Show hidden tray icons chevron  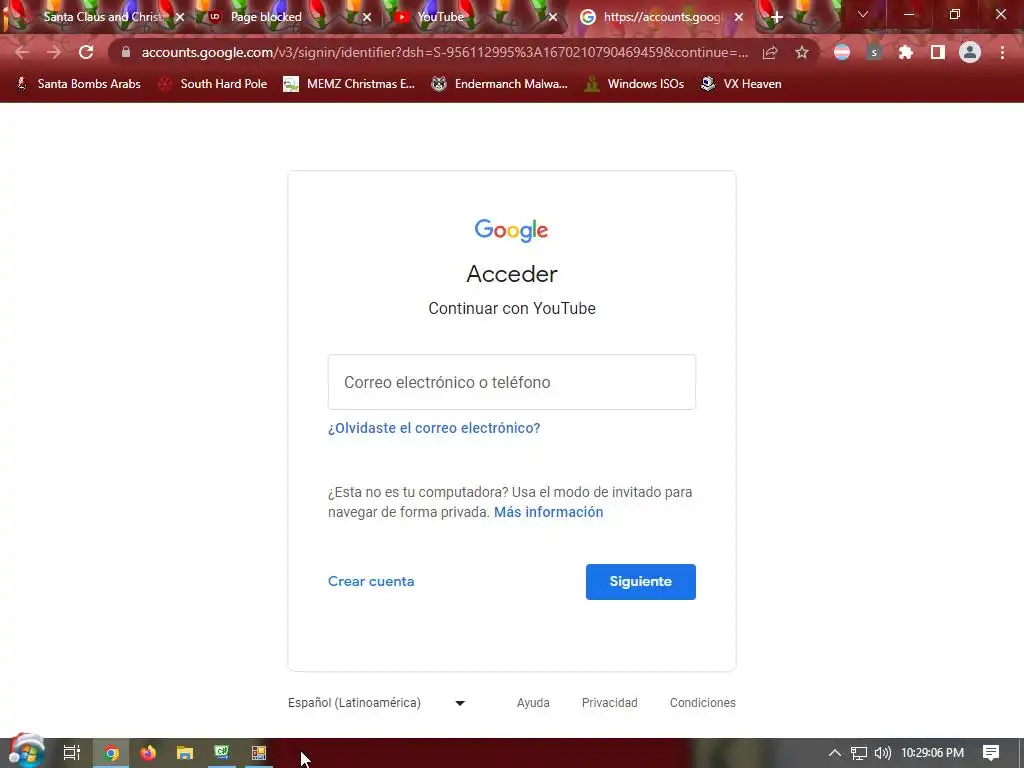click(x=835, y=753)
